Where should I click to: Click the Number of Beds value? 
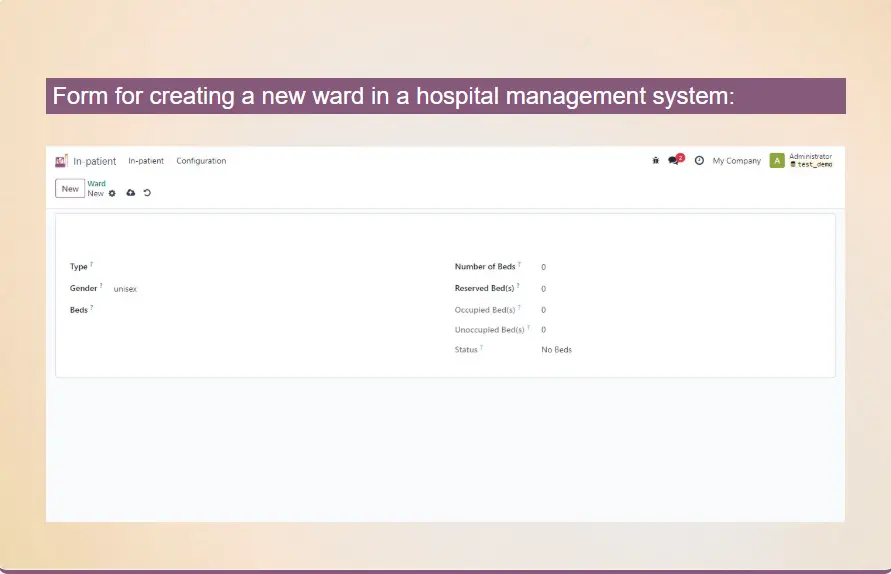544,268
